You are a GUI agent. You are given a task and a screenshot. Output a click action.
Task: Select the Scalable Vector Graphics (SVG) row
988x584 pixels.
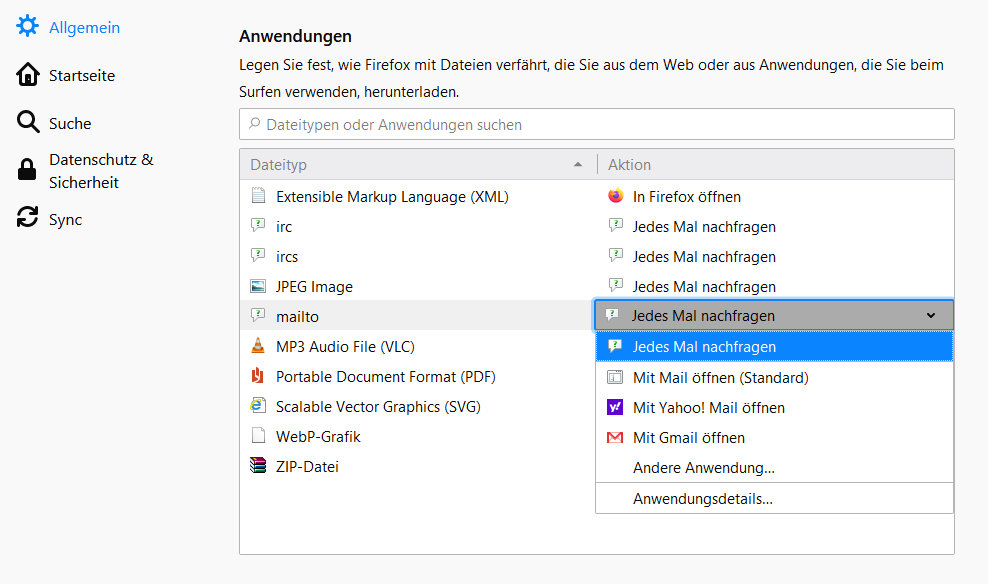click(x=378, y=407)
